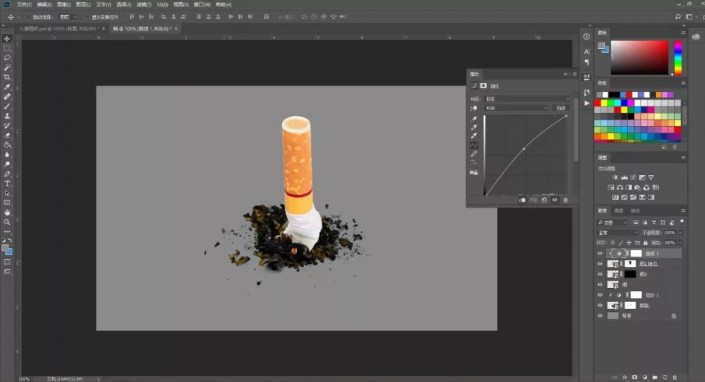Screen dimensions: 705x382
Task: Switch to the Channels tab
Action: pos(619,211)
